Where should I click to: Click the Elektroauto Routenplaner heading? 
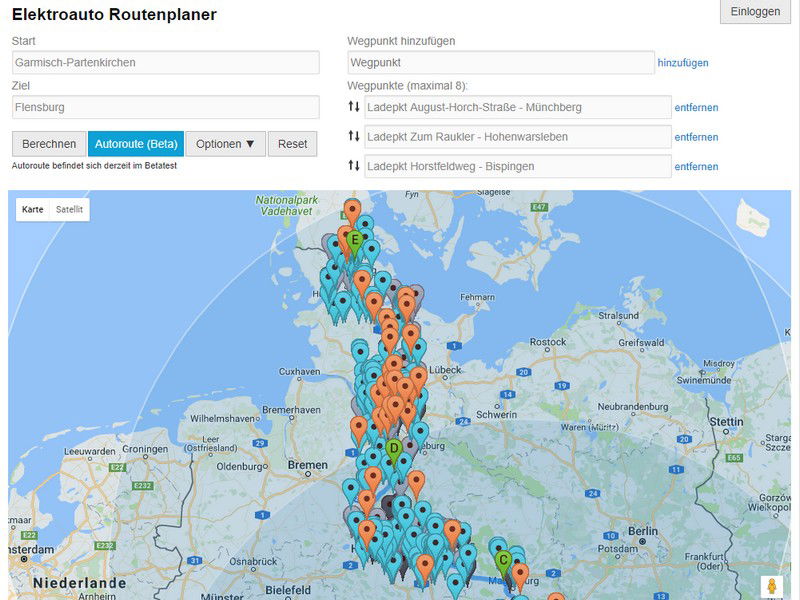(114, 14)
